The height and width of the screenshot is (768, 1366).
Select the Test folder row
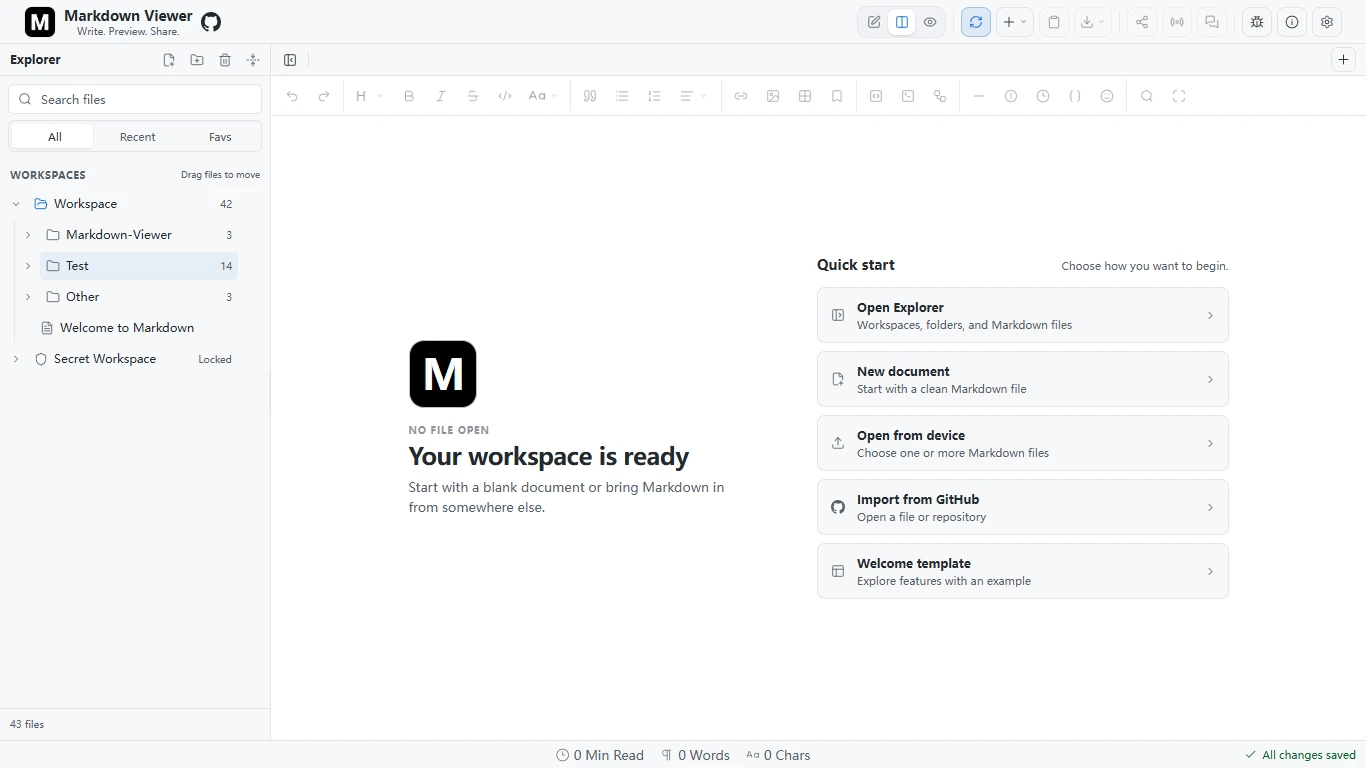coord(139,266)
